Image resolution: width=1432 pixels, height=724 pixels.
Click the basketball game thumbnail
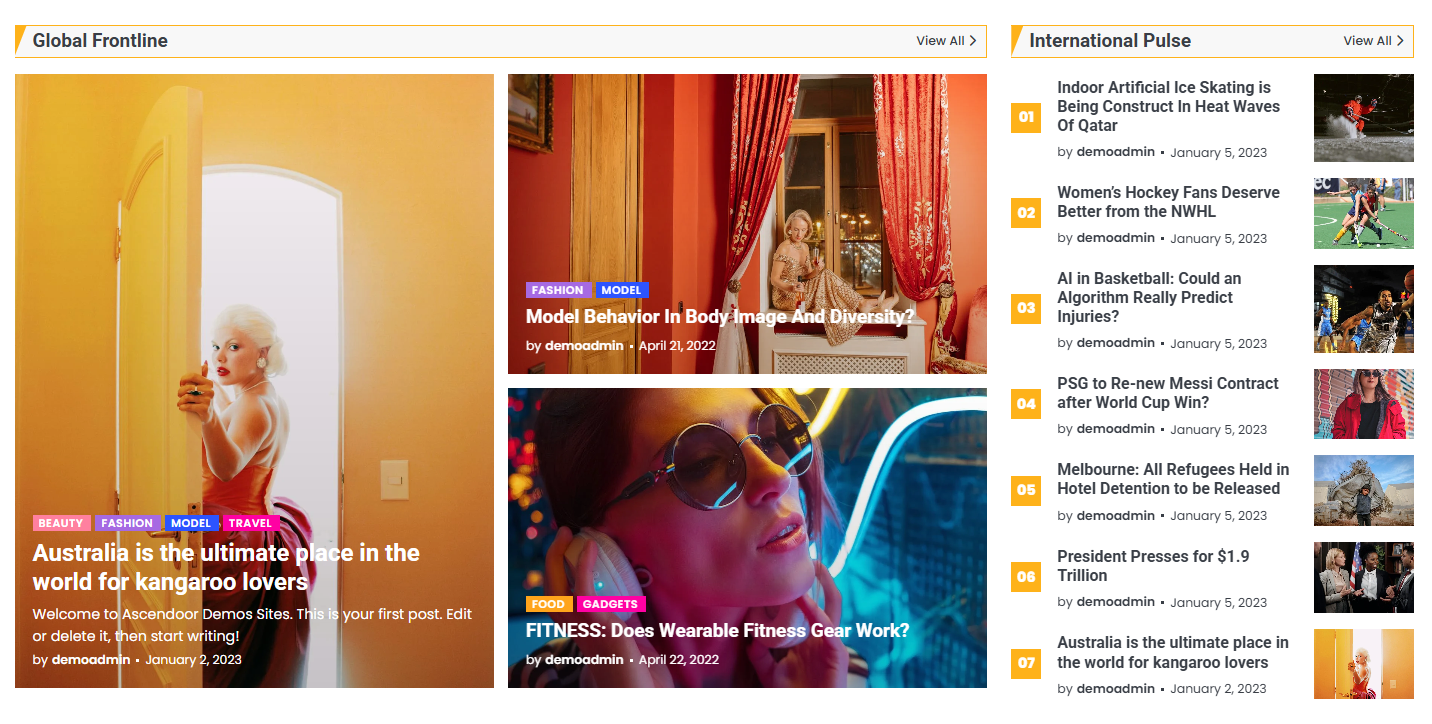point(1363,309)
